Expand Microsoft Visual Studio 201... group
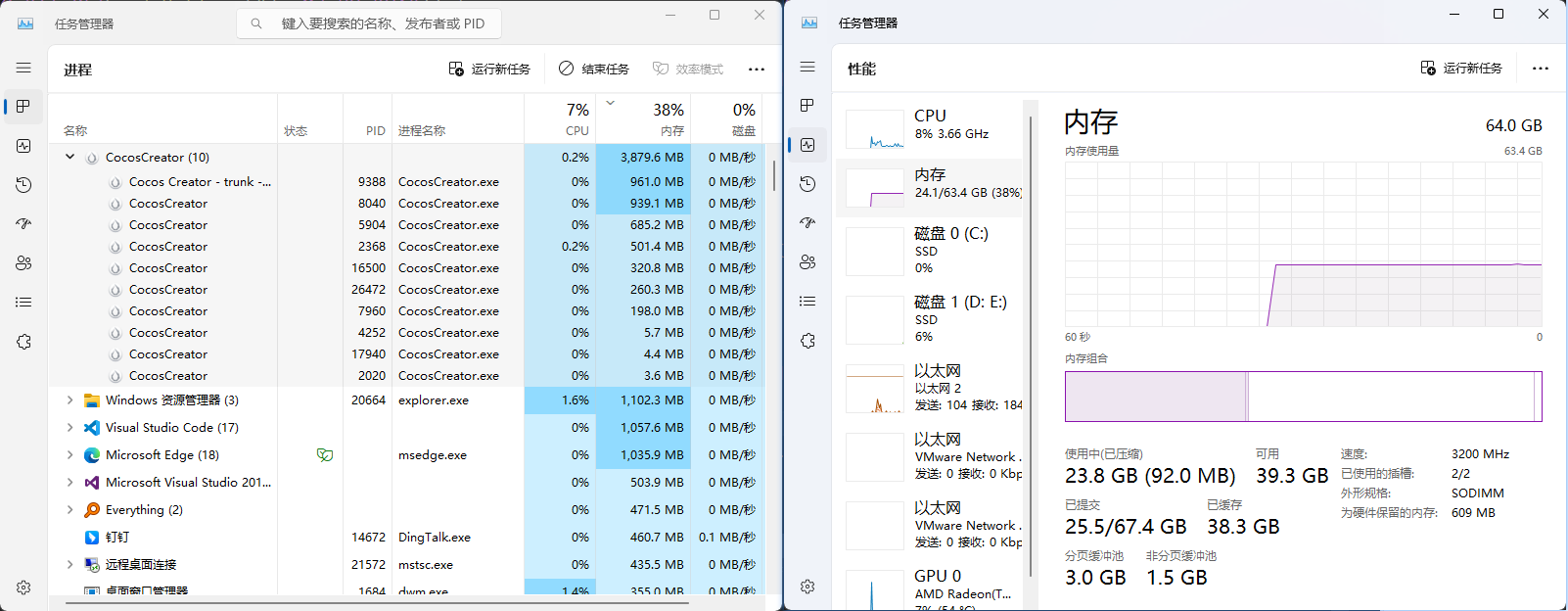The image size is (1568, 611). 69,482
